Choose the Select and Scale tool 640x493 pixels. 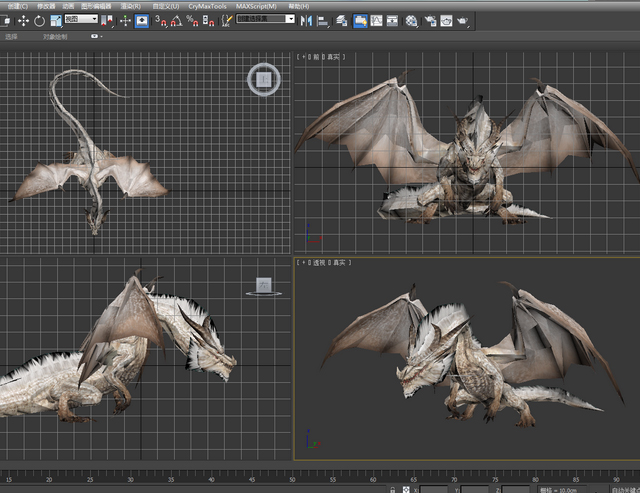(54, 20)
